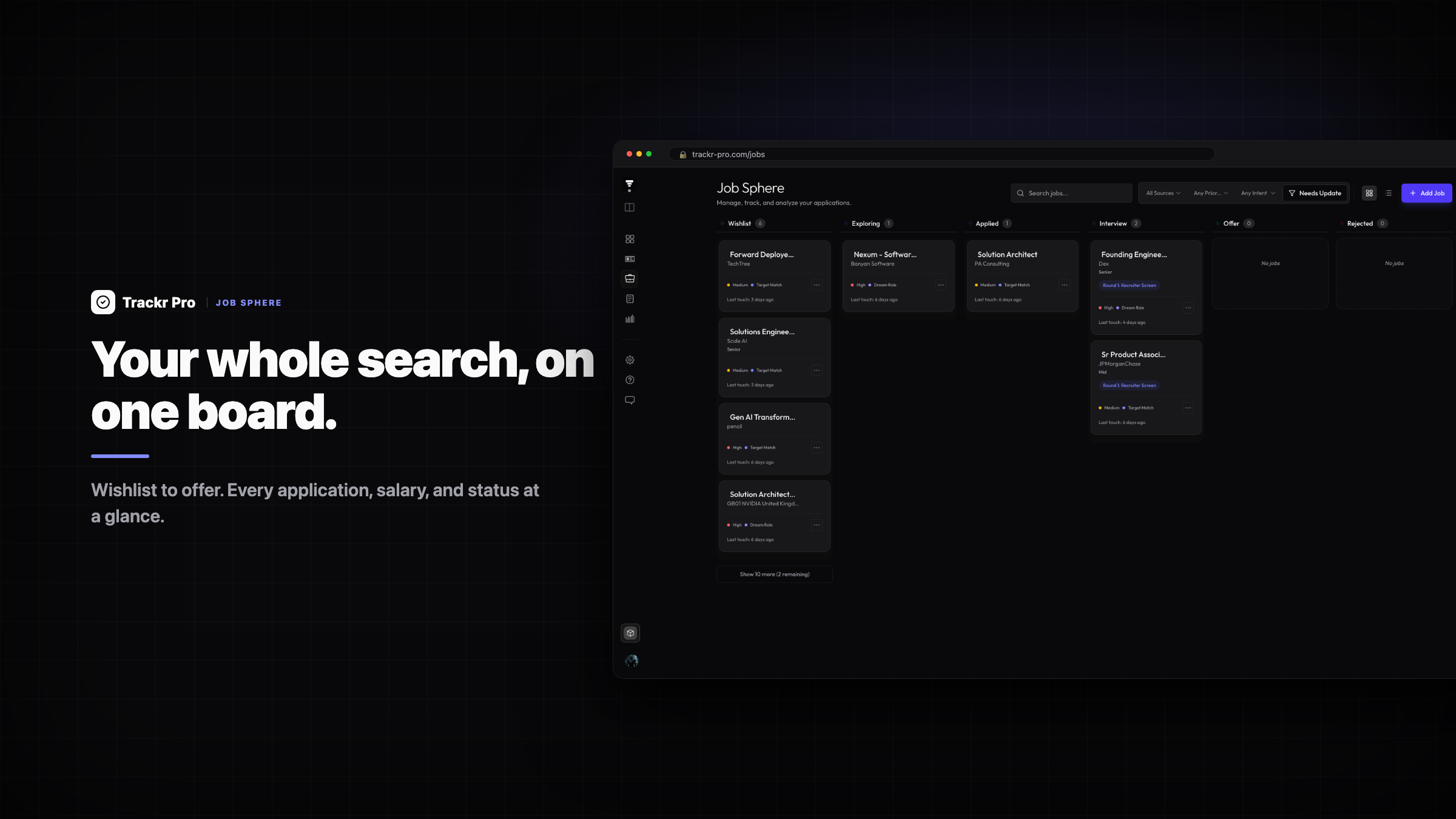Open the Solution Architect GB01 NVIDIA card
Viewport: 1456px width, 819px height.
click(x=775, y=516)
